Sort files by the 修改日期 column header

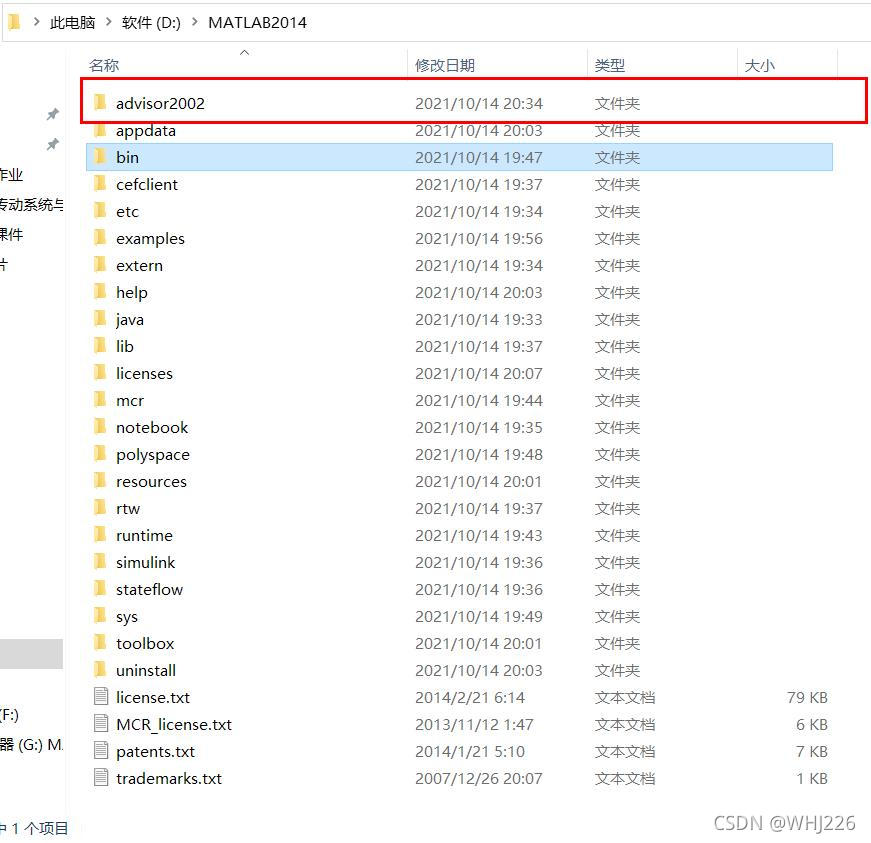pos(446,64)
